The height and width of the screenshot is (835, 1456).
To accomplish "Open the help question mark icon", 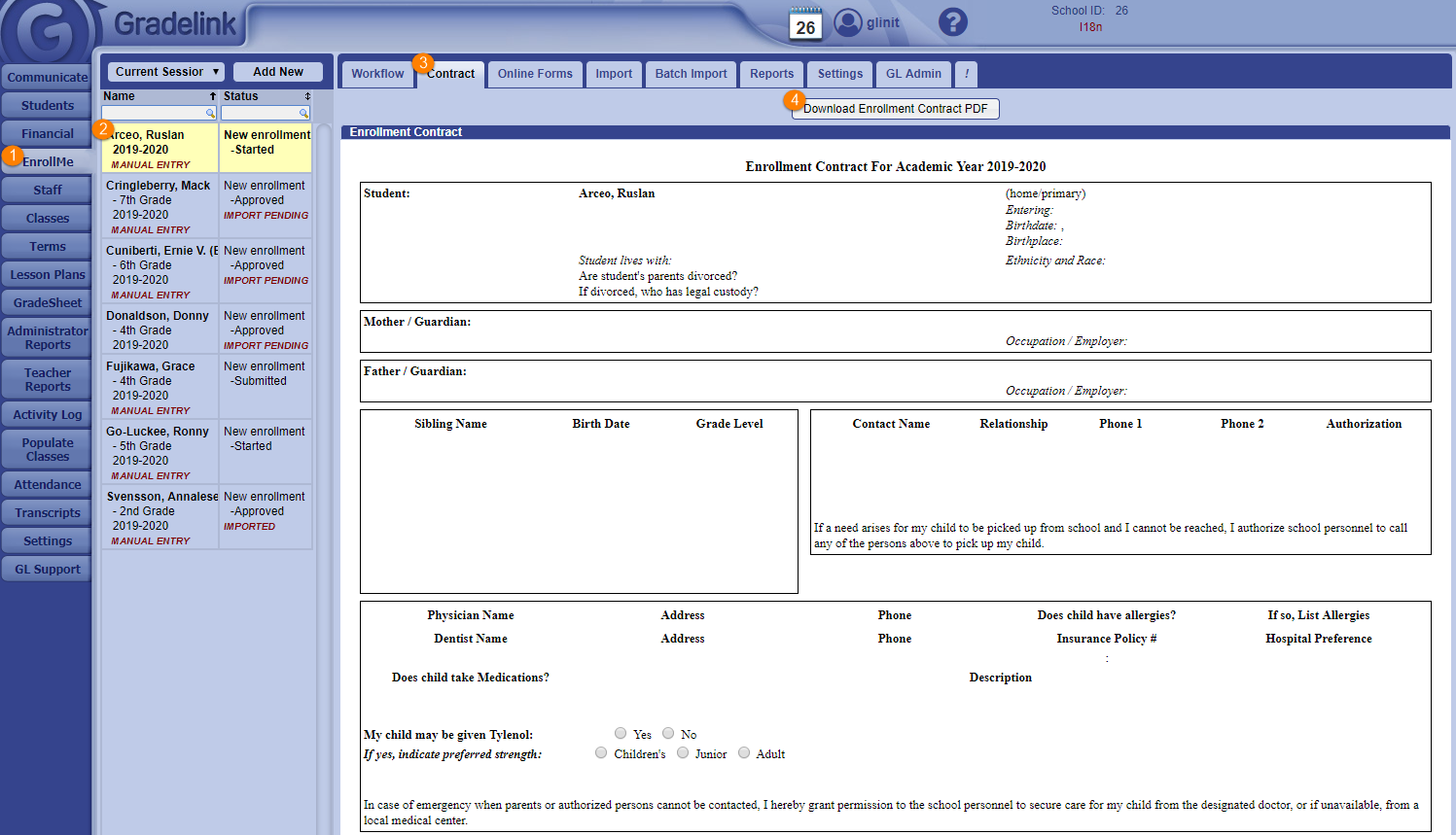I will click(953, 21).
